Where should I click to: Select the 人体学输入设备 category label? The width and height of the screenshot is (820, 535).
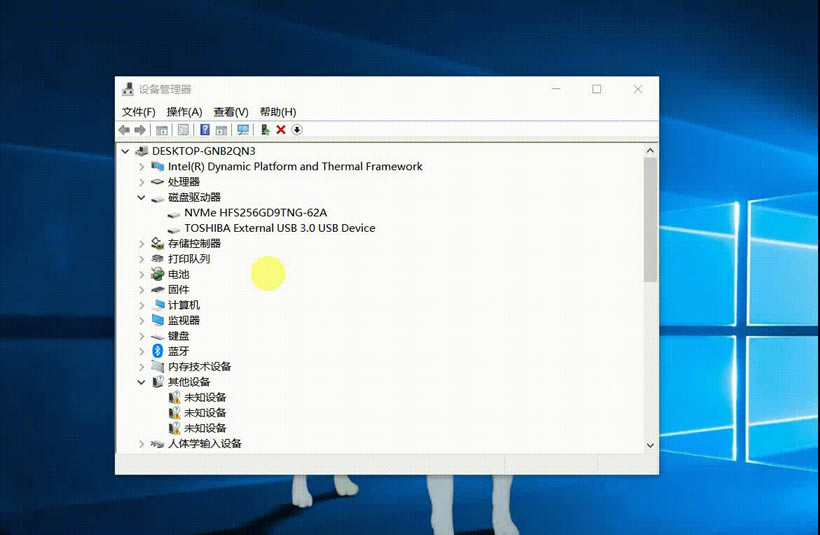[x=204, y=444]
